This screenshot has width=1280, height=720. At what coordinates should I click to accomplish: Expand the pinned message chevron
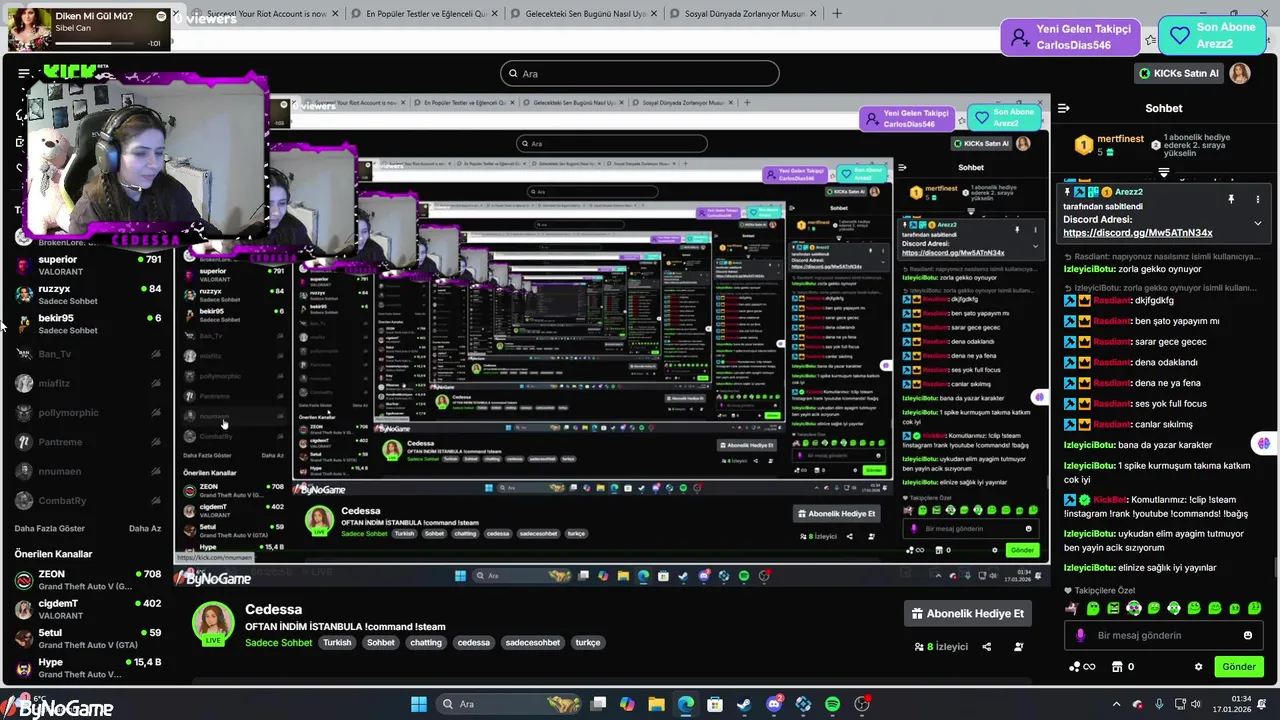[x=1258, y=223]
